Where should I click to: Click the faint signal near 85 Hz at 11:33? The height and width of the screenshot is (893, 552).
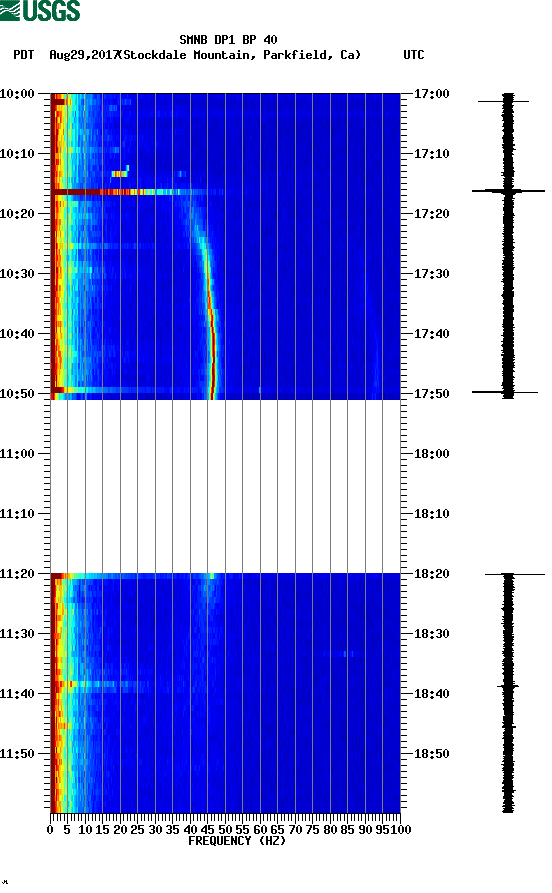tap(342, 654)
